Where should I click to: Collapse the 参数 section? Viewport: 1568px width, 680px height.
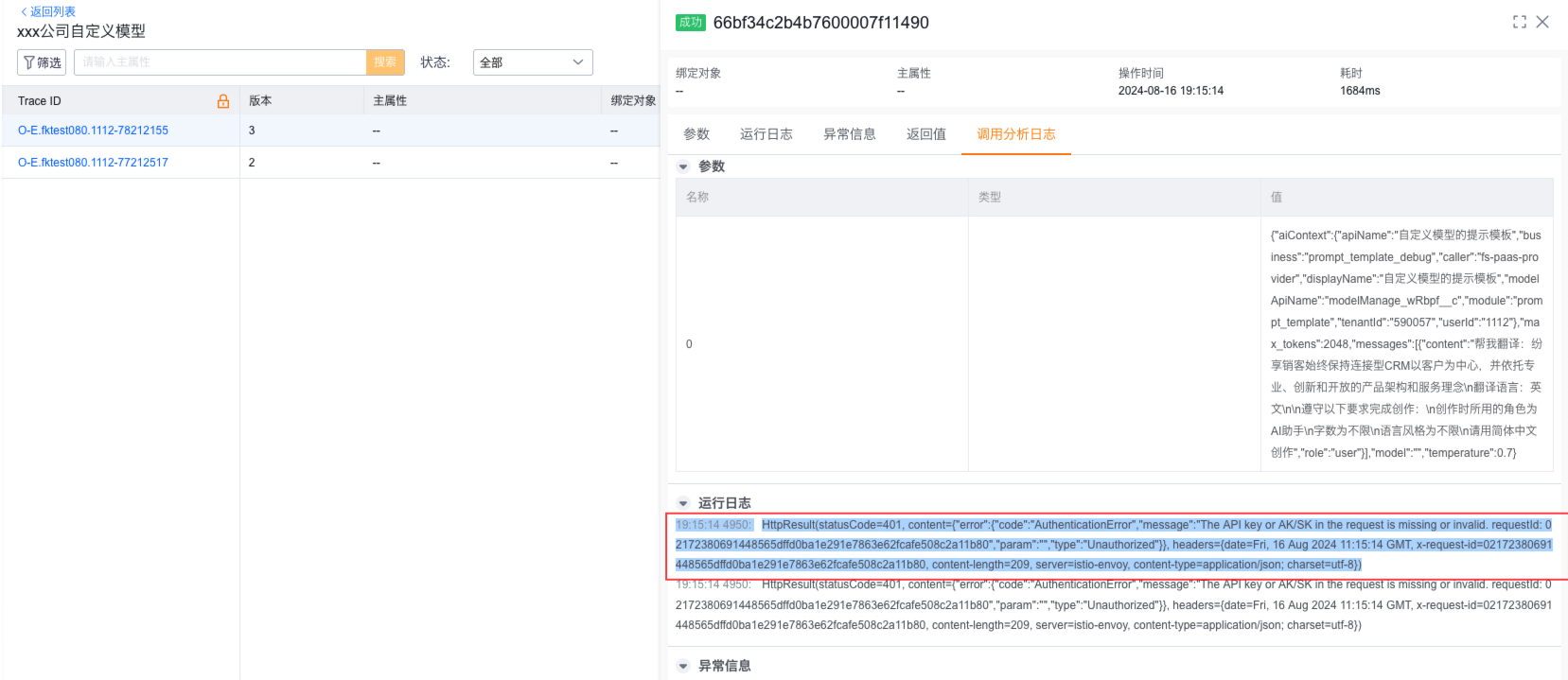click(x=683, y=166)
